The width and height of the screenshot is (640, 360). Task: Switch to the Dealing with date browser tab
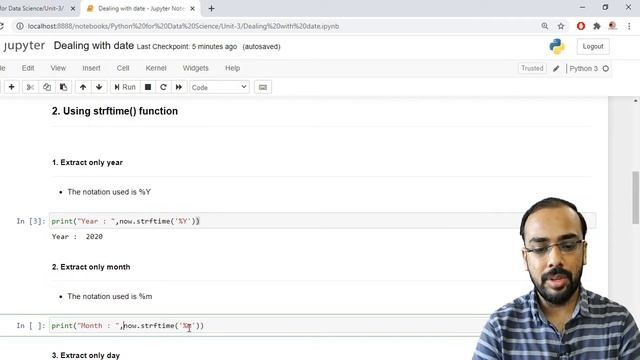click(141, 9)
